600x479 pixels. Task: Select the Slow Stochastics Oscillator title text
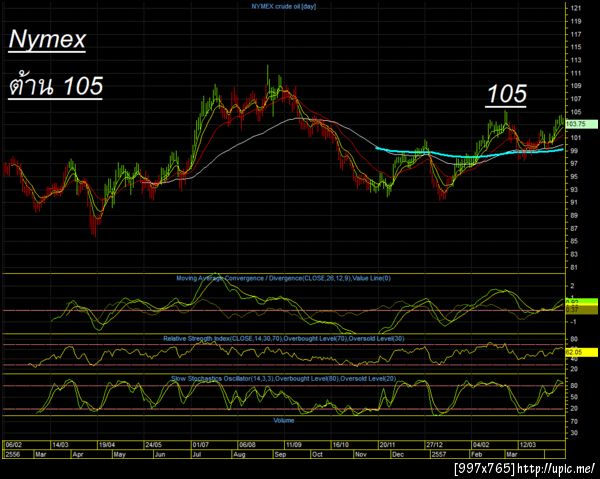[x=284, y=379]
